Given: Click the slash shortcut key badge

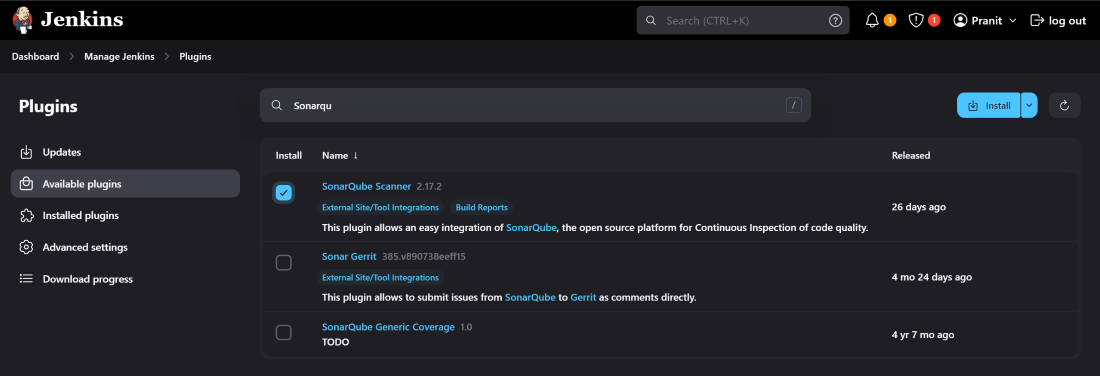Looking at the screenshot, I should point(793,105).
